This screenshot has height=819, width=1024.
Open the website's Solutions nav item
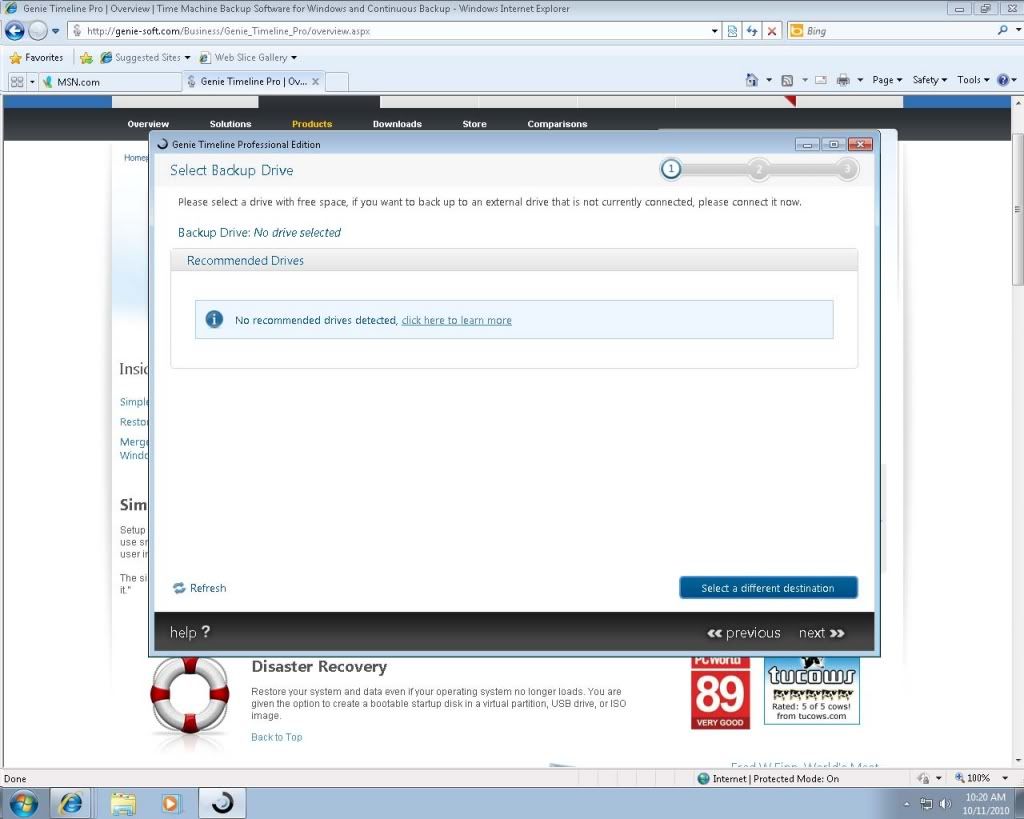coord(231,124)
